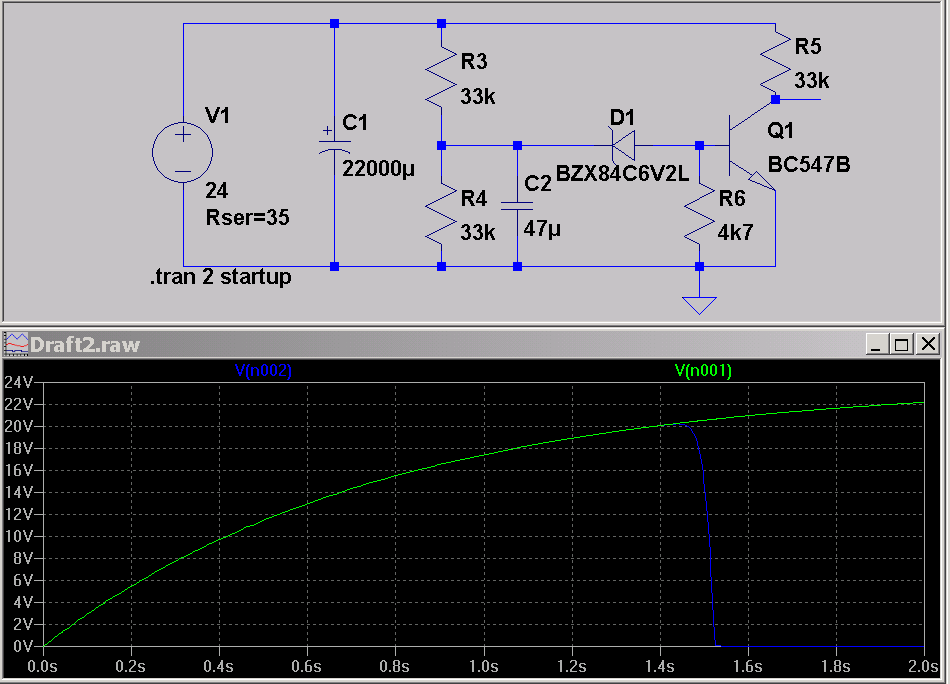The height and width of the screenshot is (684, 950).
Task: Click the C2 capacitor symbol
Action: coord(517,206)
